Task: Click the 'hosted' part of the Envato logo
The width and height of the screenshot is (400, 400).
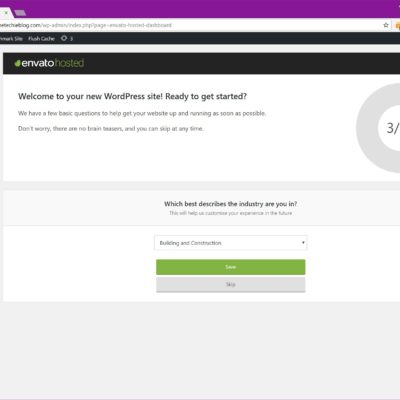Action: 69,63
